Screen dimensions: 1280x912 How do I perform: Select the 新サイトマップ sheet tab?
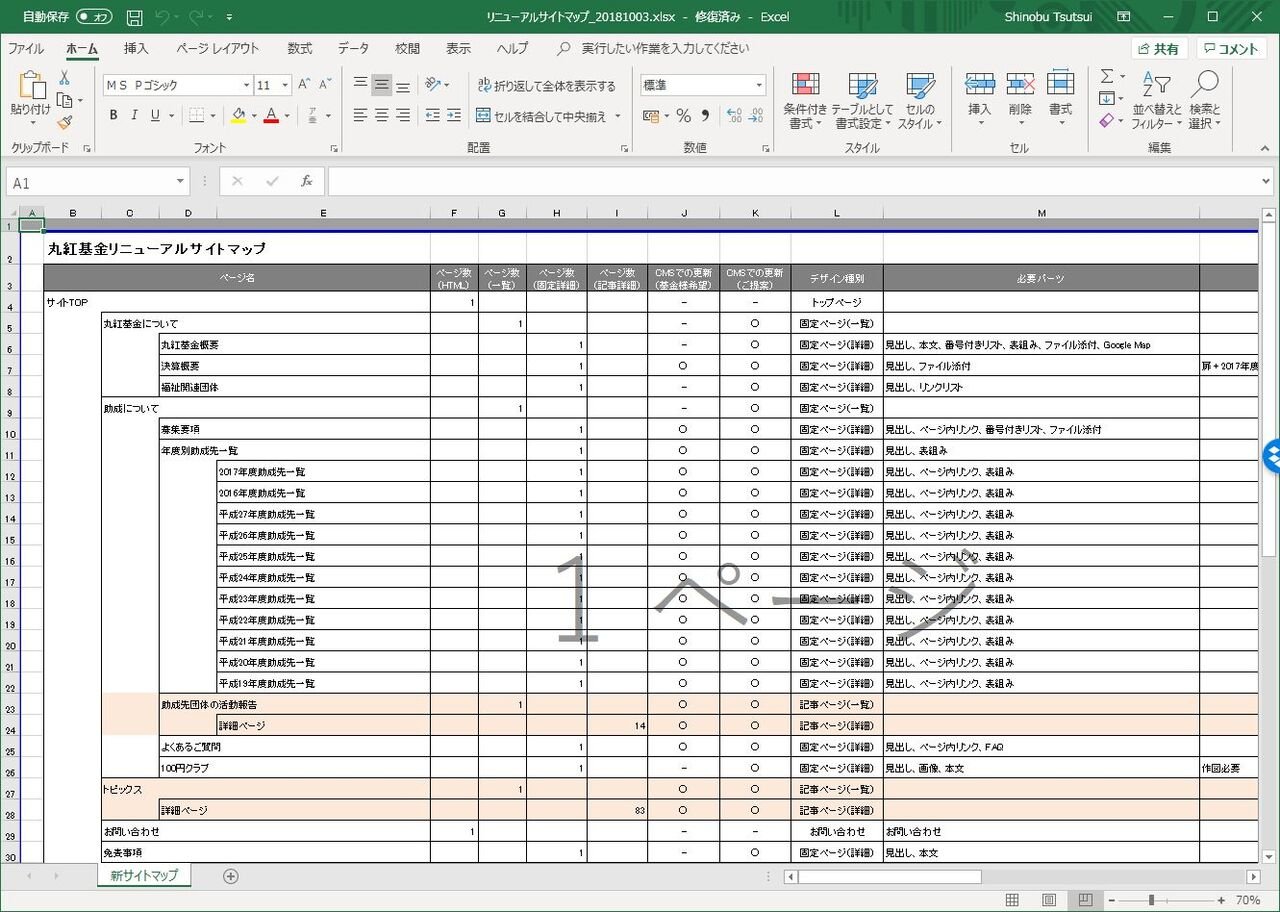[x=144, y=876]
